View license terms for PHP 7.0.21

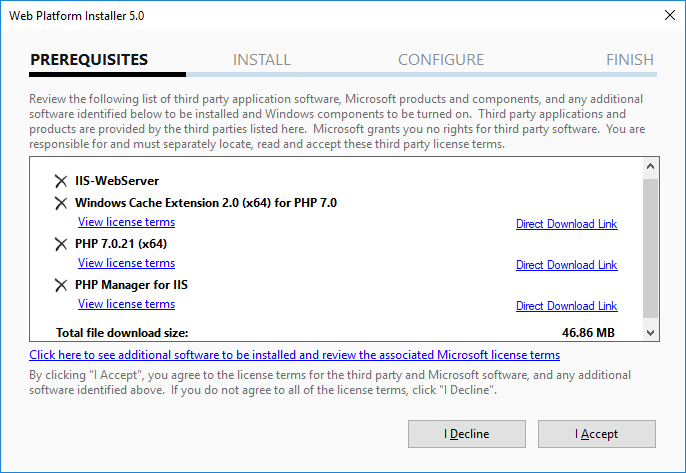126,263
